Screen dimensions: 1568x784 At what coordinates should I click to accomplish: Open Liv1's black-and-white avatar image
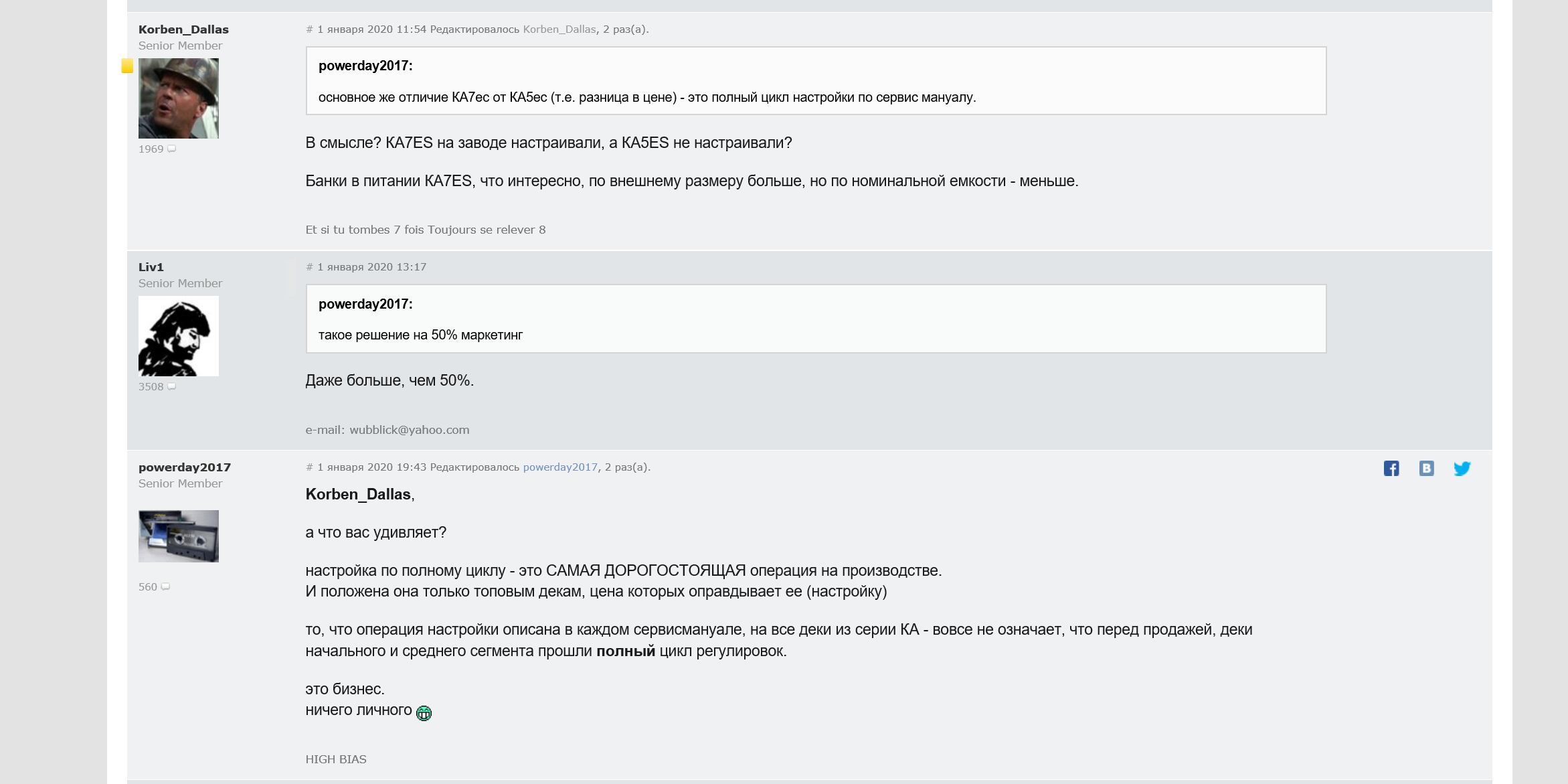(179, 336)
